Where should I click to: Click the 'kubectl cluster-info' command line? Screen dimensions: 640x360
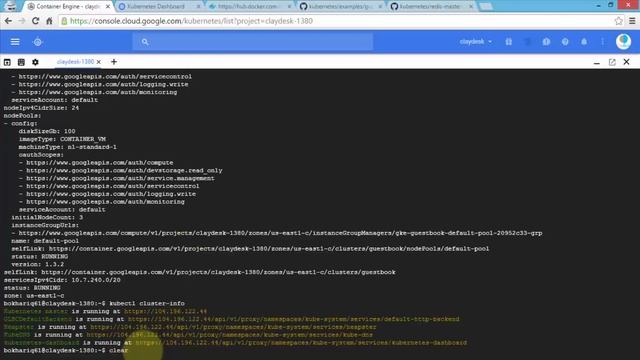[94, 303]
